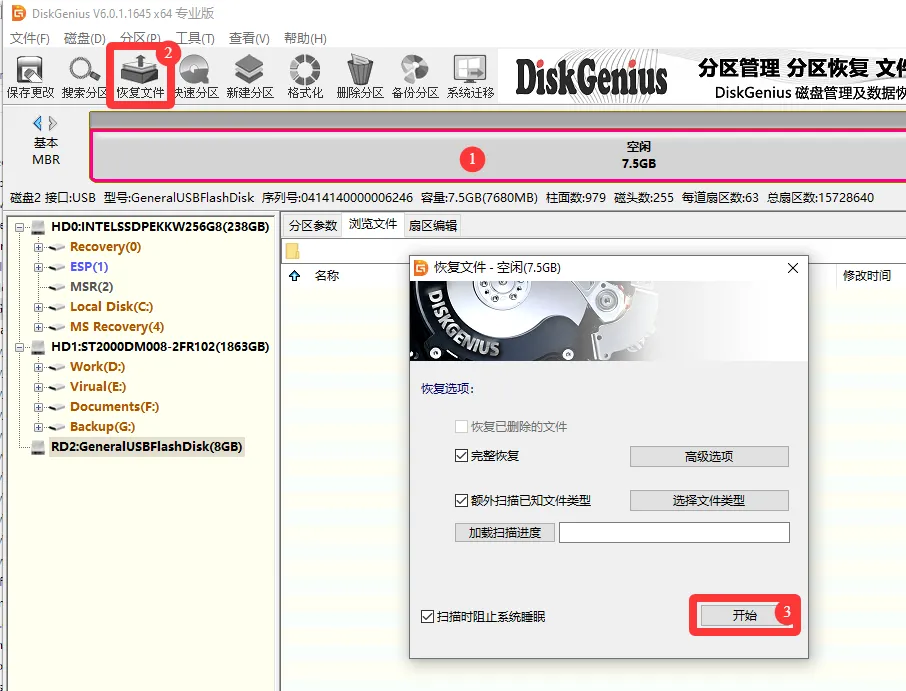This screenshot has width=906, height=691.
Task: Expand the Virual(E:) partition node
Action: point(38,387)
